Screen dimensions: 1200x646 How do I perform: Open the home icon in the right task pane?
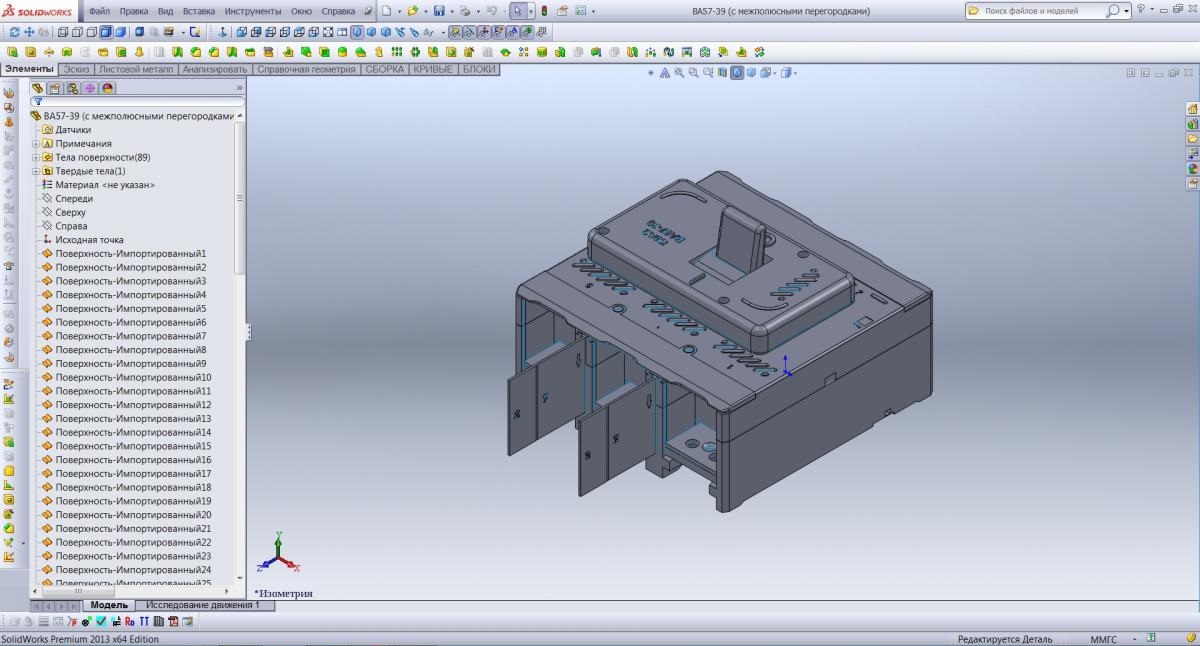coord(1192,108)
